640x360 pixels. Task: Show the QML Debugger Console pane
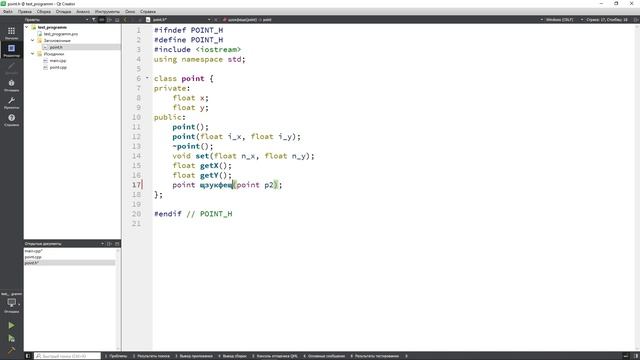pyautogui.click(x=275, y=356)
